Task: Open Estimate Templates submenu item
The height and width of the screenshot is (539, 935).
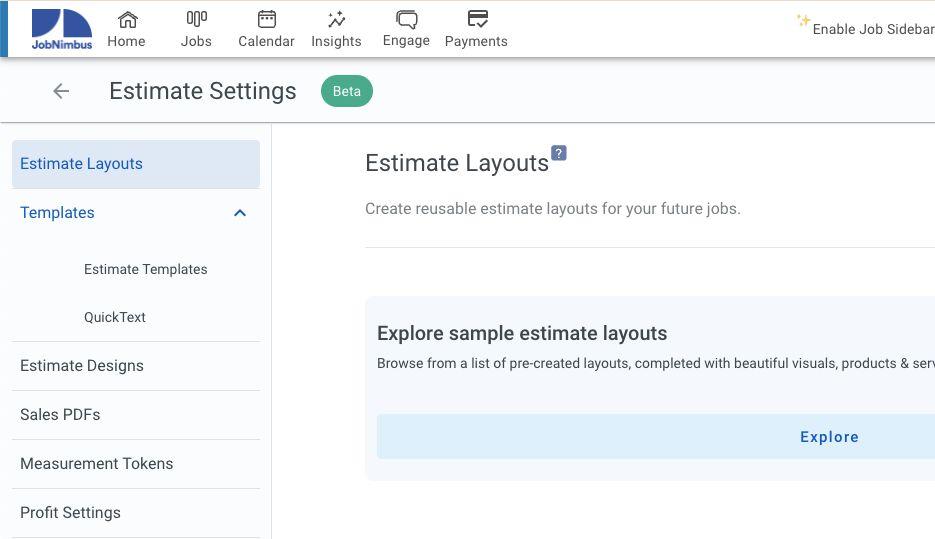Action: pyautogui.click(x=146, y=269)
